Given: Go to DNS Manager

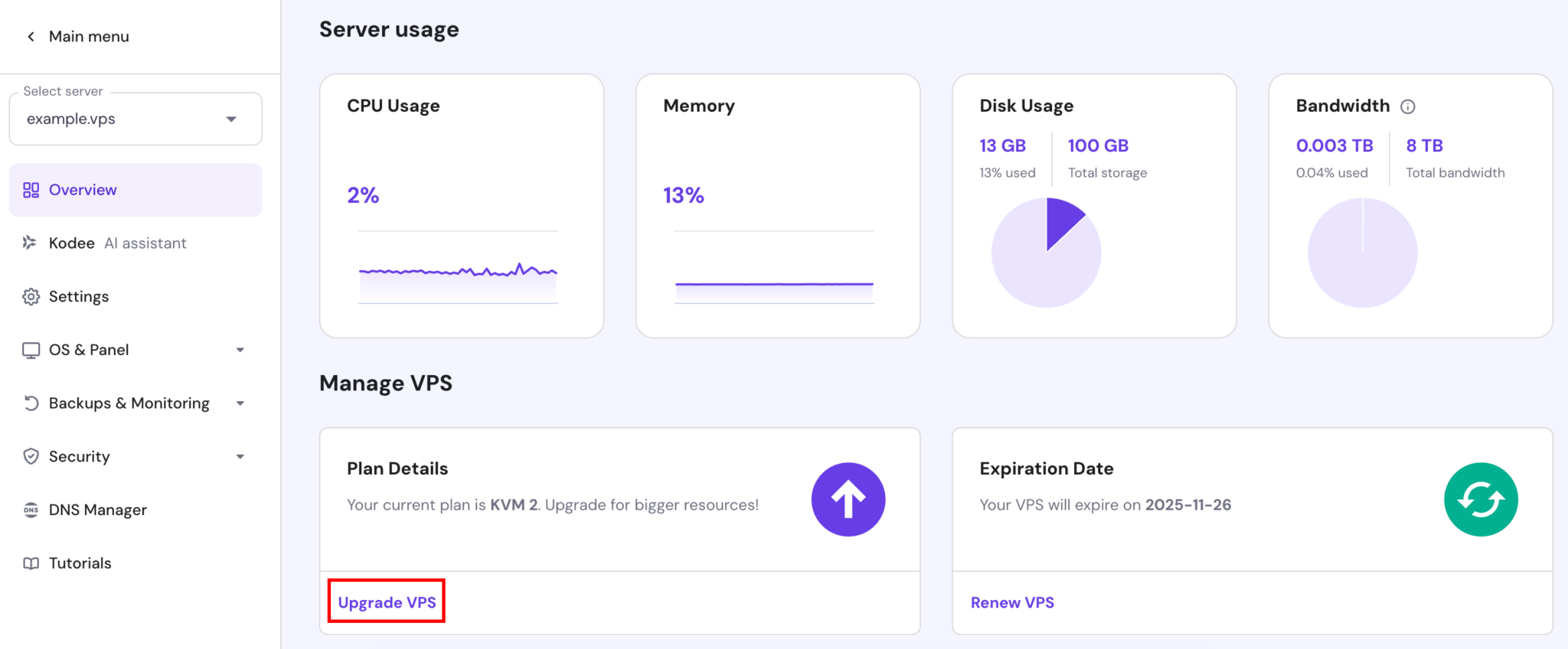Looking at the screenshot, I should 97,510.
